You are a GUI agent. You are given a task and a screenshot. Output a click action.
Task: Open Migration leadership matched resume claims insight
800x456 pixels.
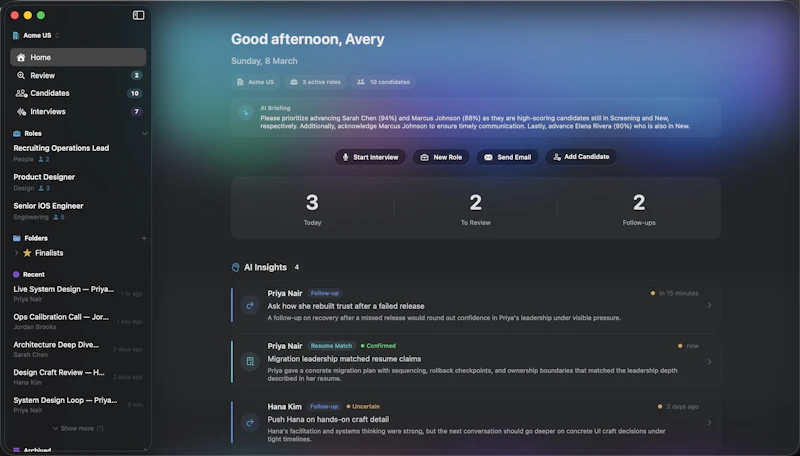tap(476, 362)
